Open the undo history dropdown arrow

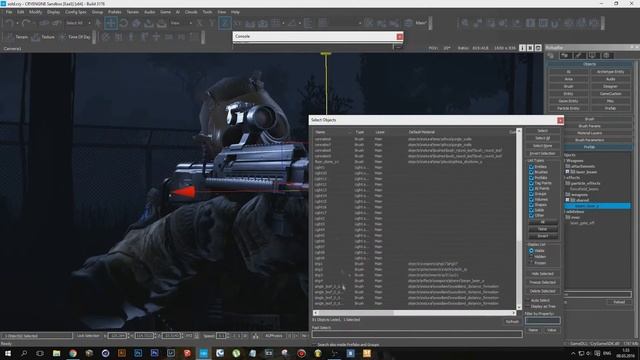coord(17,23)
